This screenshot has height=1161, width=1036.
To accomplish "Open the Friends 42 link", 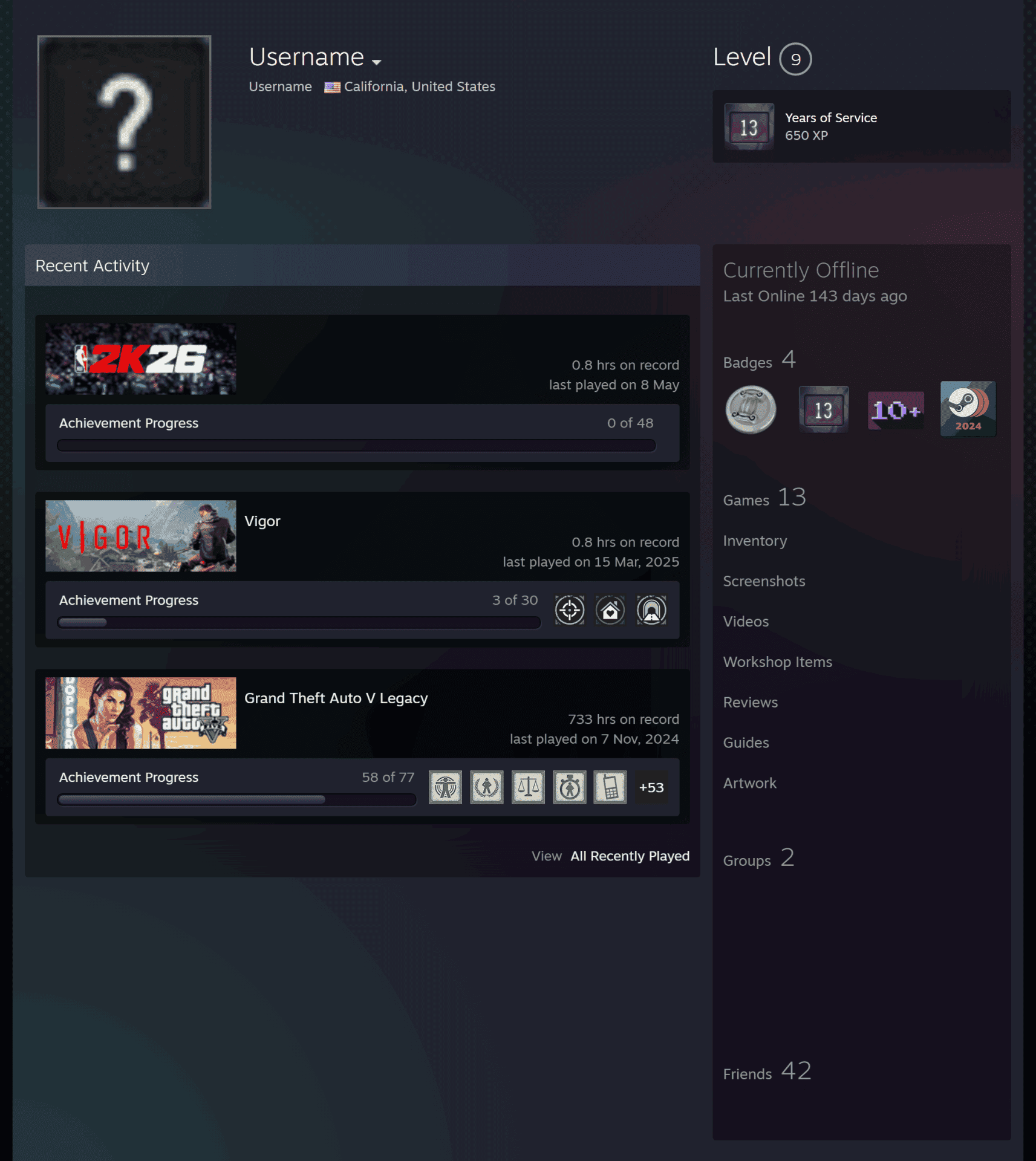I will [x=767, y=1072].
